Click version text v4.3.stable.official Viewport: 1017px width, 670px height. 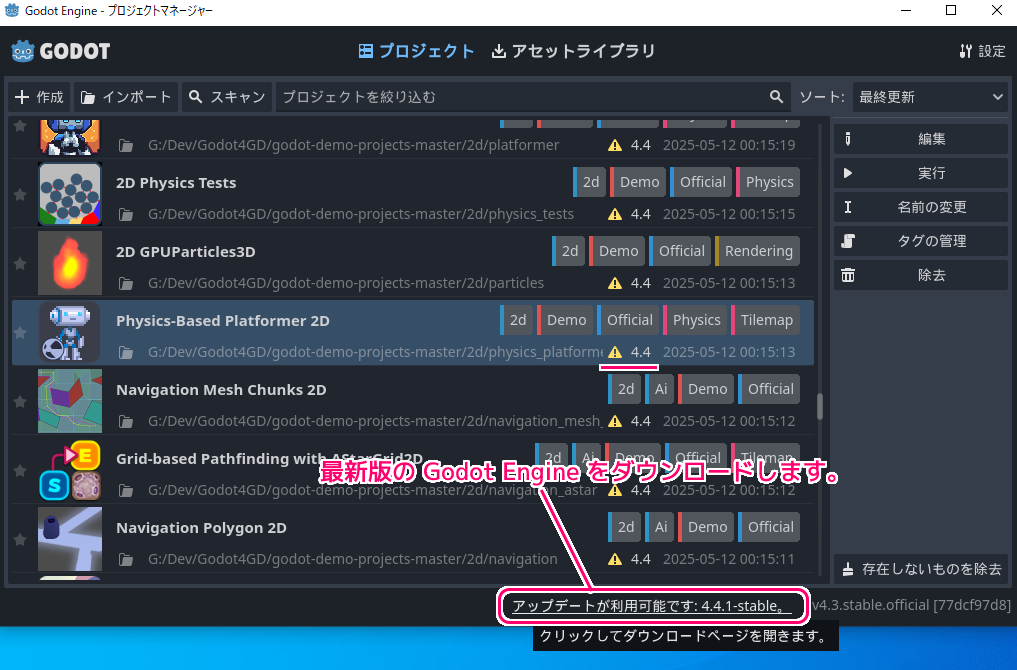911,605
